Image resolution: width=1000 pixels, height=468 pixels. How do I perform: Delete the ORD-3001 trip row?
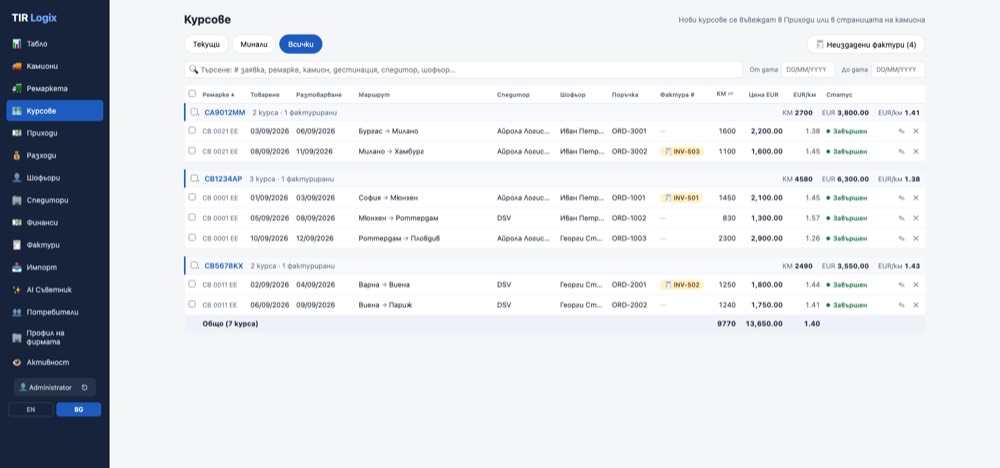[x=916, y=131]
